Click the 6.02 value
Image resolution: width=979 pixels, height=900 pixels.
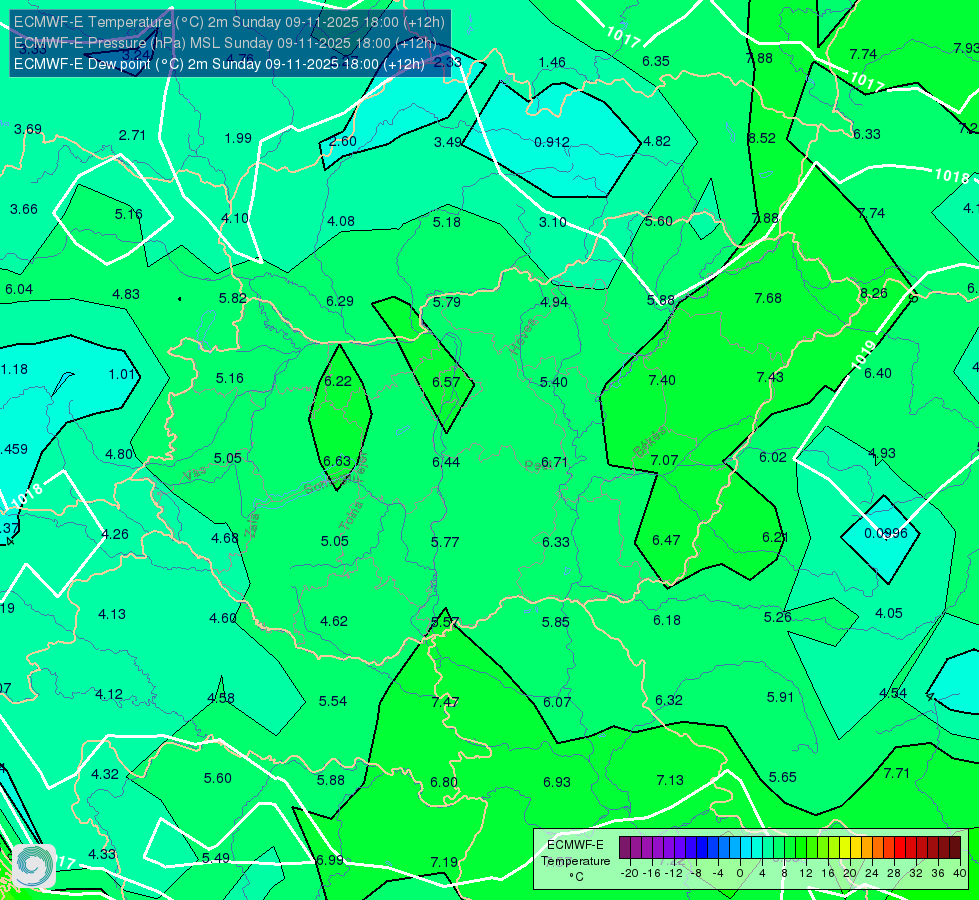click(773, 457)
